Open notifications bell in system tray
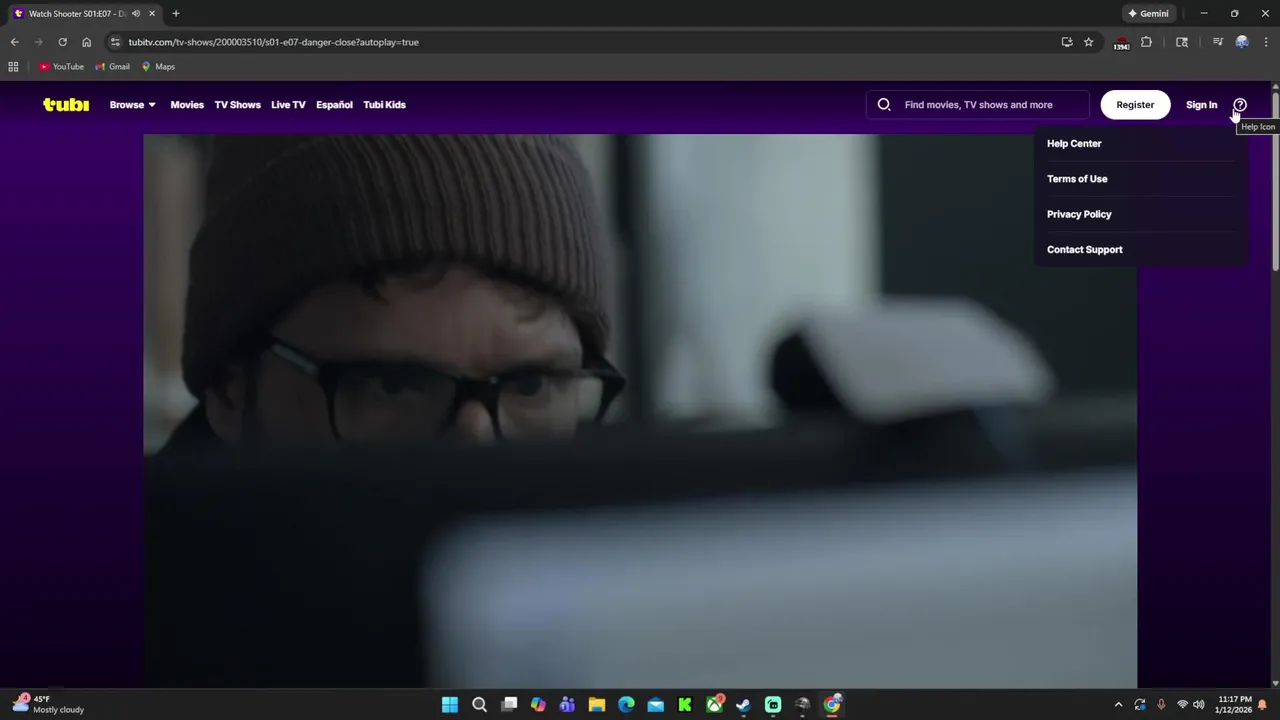Image resolution: width=1280 pixels, height=720 pixels. pyautogui.click(x=1263, y=705)
